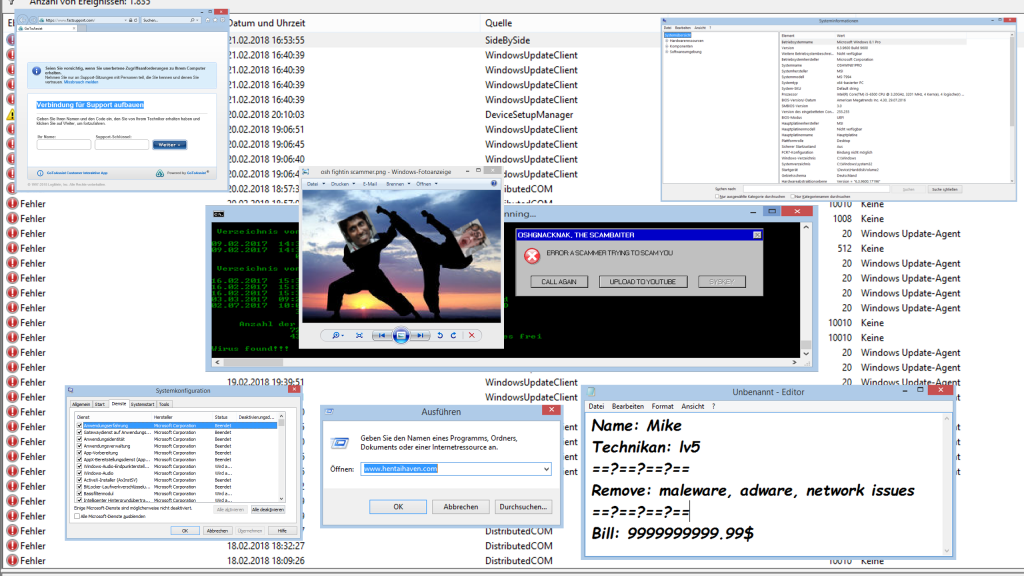Screen dimensions: 1024x576
Task: Start the slideshow in Windows-Fotoanzeige
Action: 401,335
